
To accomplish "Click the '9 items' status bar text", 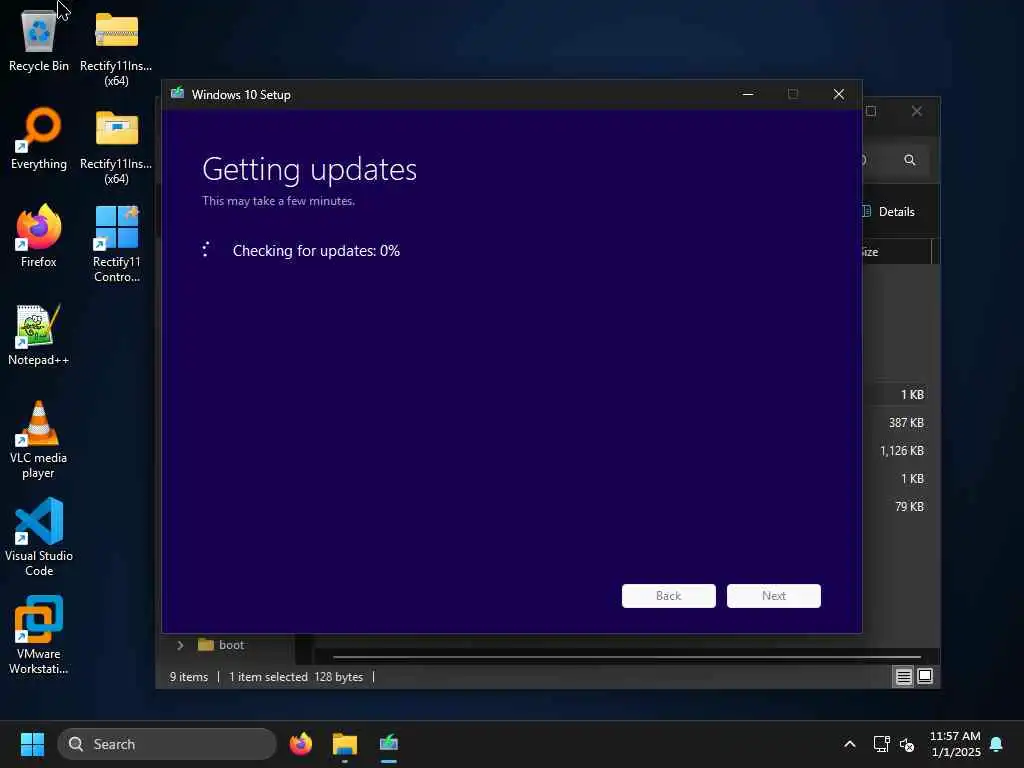I will coord(189,677).
